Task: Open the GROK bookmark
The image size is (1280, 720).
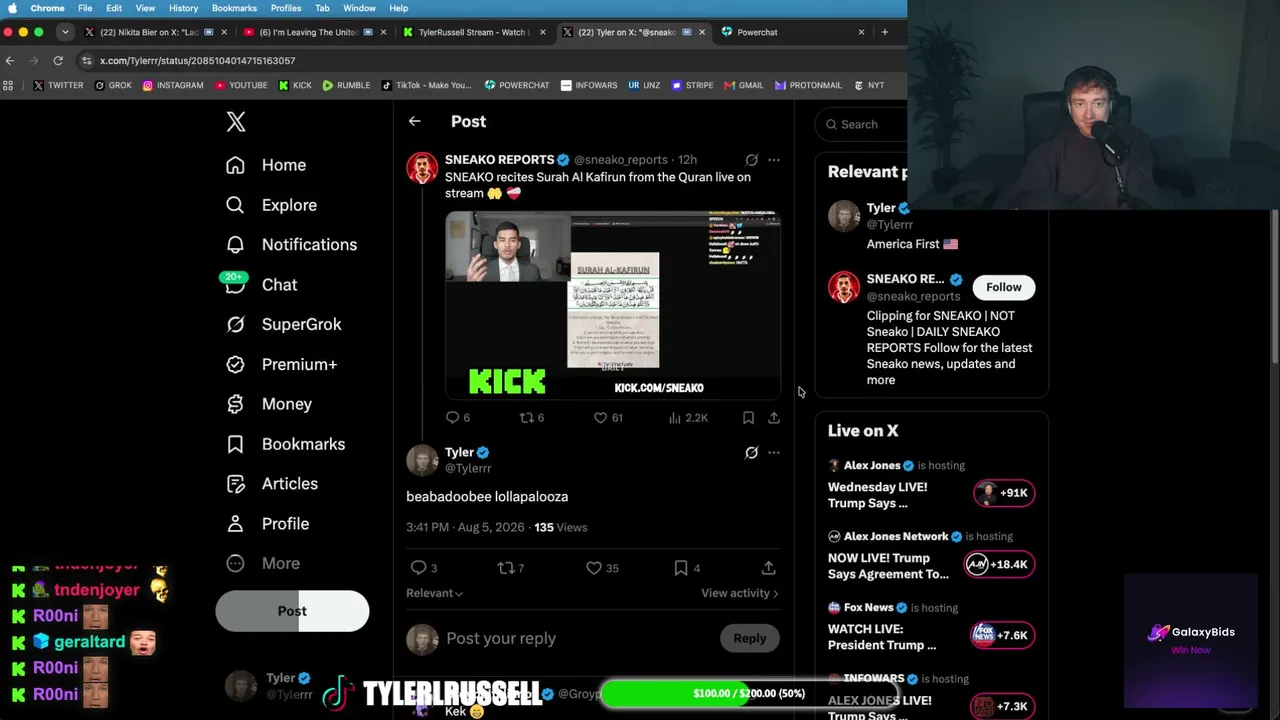Action: pos(113,85)
